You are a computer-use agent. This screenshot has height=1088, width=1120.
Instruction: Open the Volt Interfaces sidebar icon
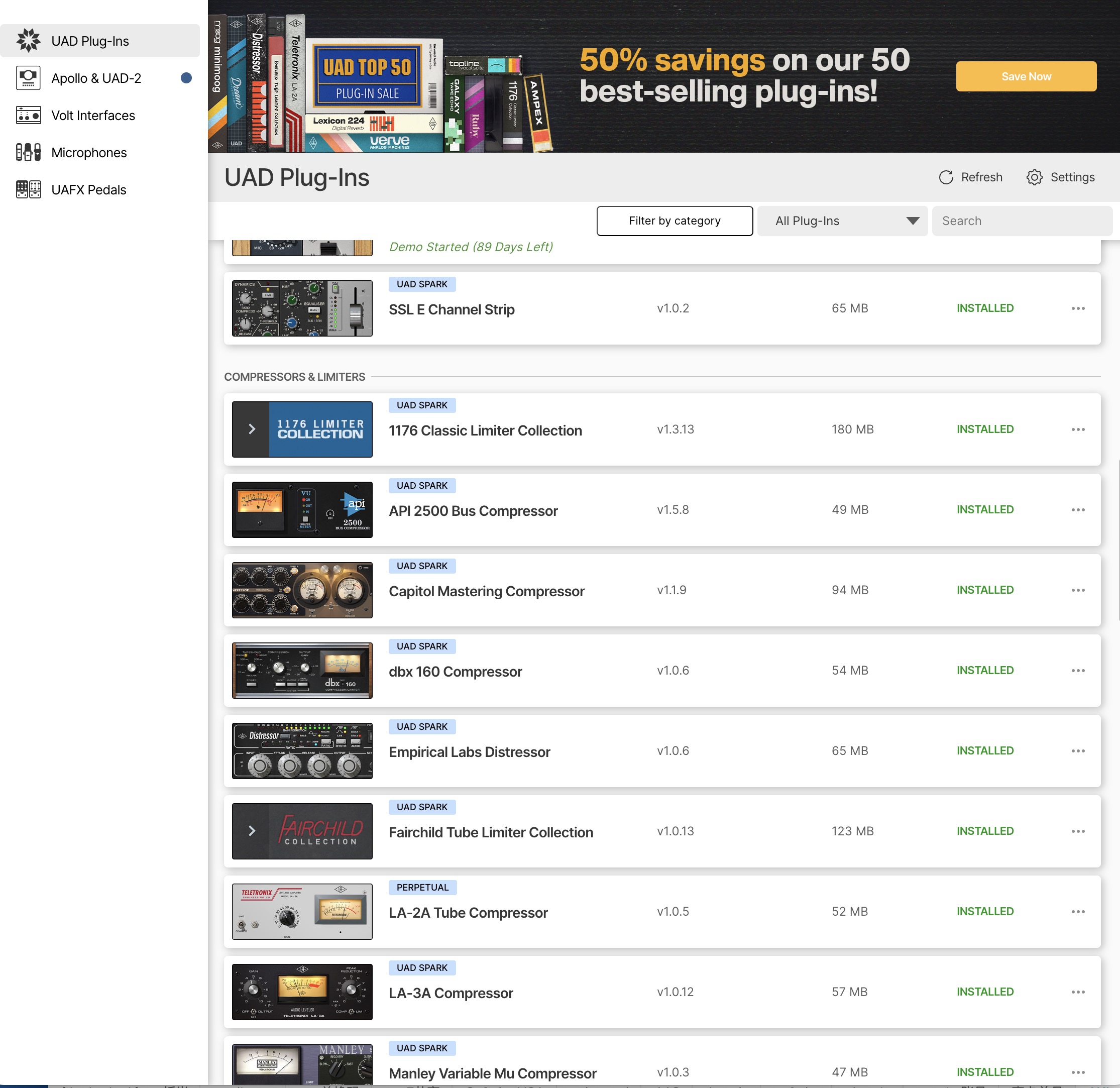click(x=28, y=115)
